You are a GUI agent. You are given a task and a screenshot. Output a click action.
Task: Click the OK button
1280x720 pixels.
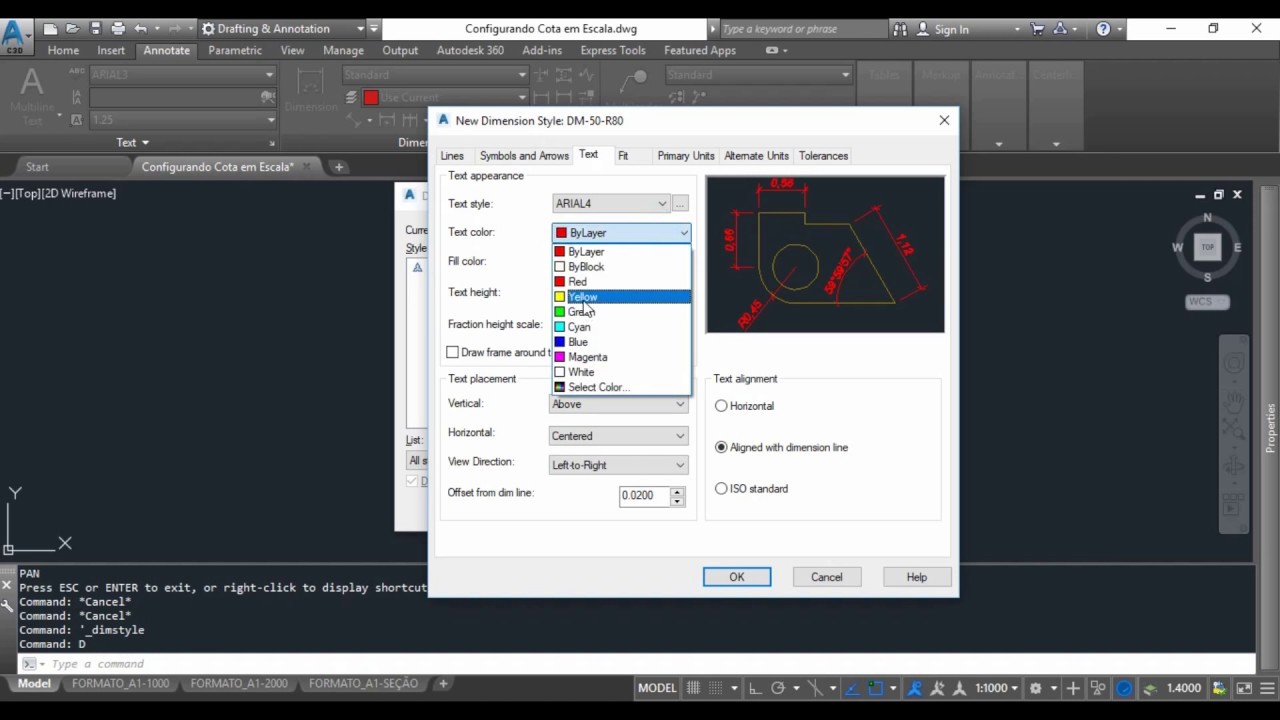tap(737, 577)
